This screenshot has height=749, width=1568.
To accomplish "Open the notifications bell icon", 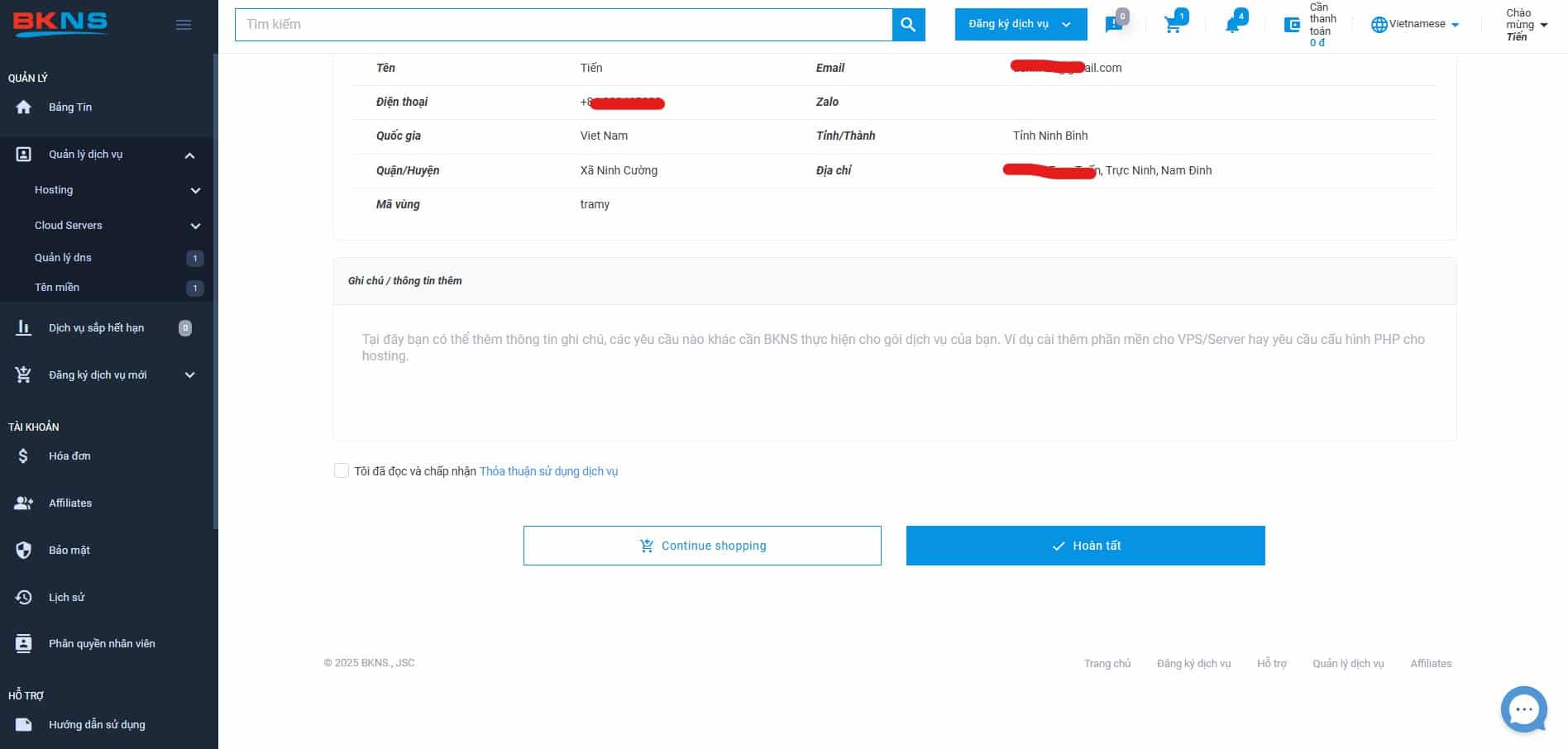I will (x=1232, y=25).
